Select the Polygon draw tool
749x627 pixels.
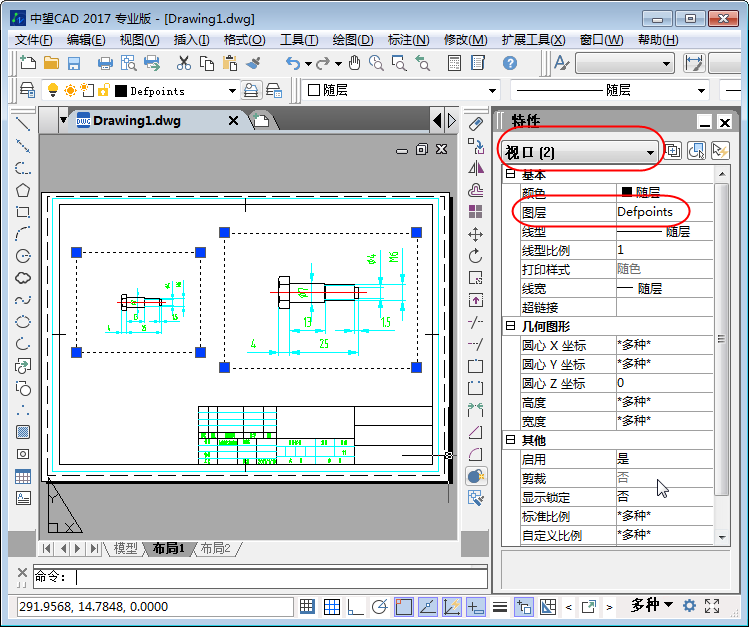click(x=22, y=190)
